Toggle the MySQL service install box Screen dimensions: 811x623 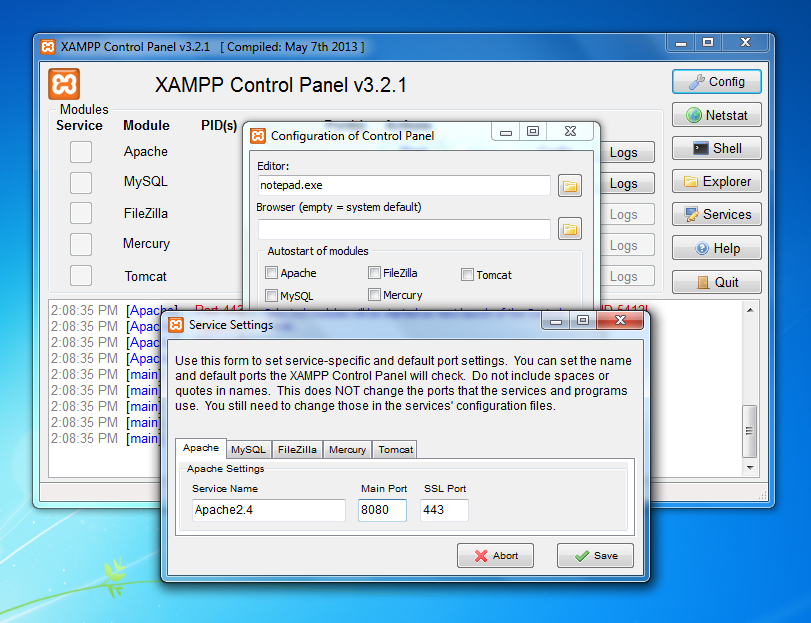(x=81, y=183)
